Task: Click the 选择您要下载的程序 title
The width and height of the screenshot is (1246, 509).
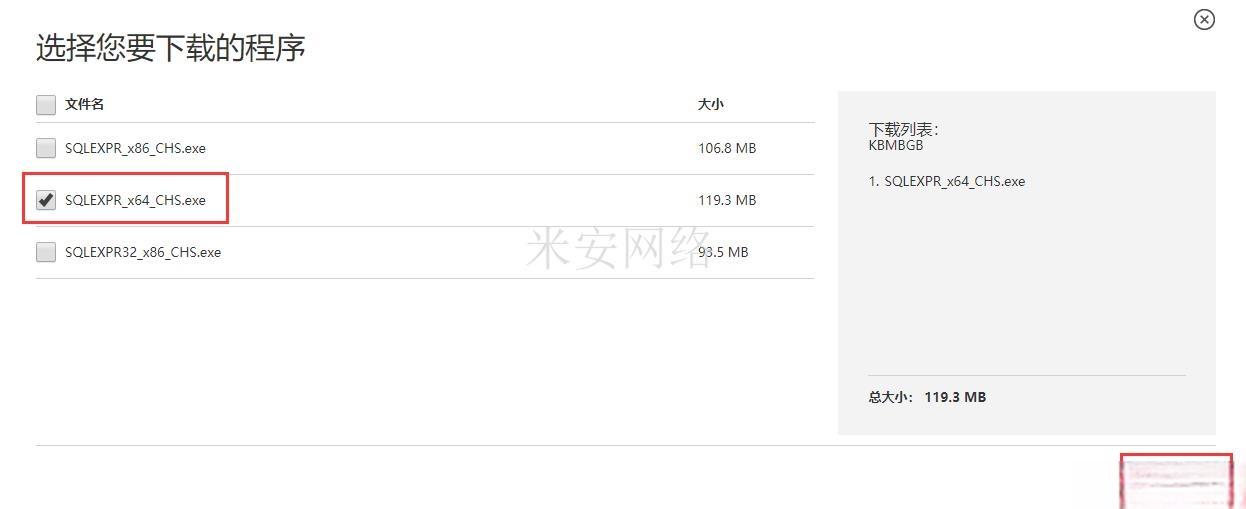Action: point(171,47)
